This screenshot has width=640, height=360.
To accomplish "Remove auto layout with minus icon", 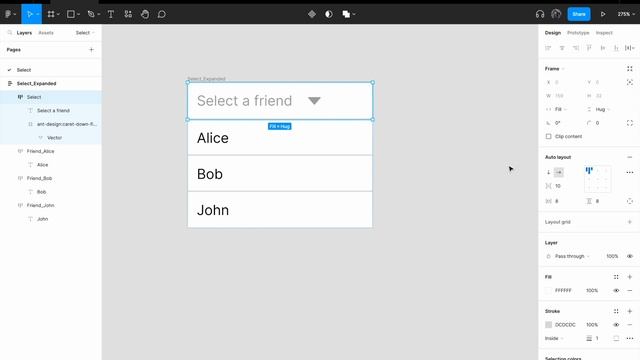I will click(x=630, y=157).
